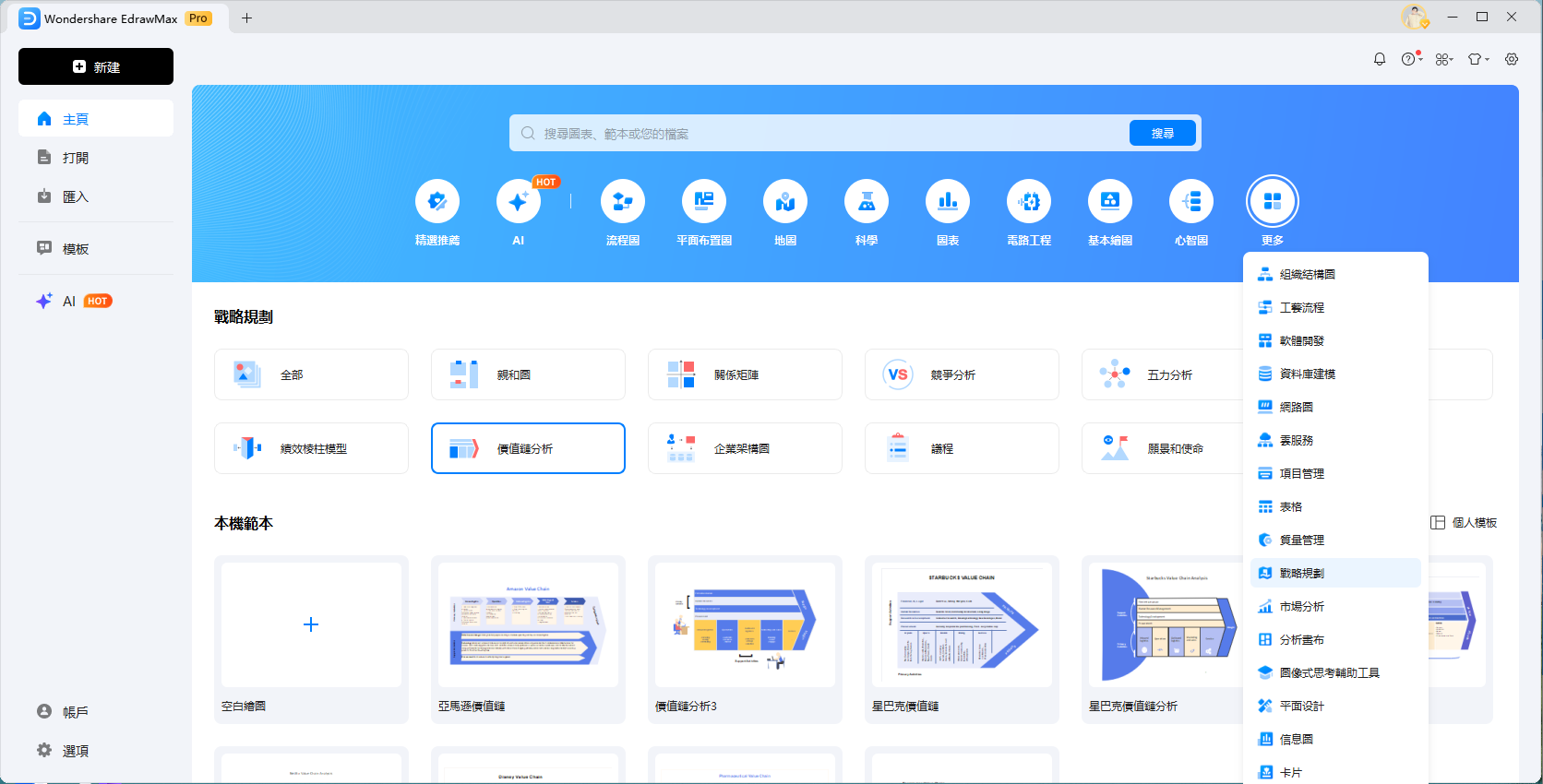Click the search input field
Viewport: 1543px width, 784px height.
click(819, 134)
